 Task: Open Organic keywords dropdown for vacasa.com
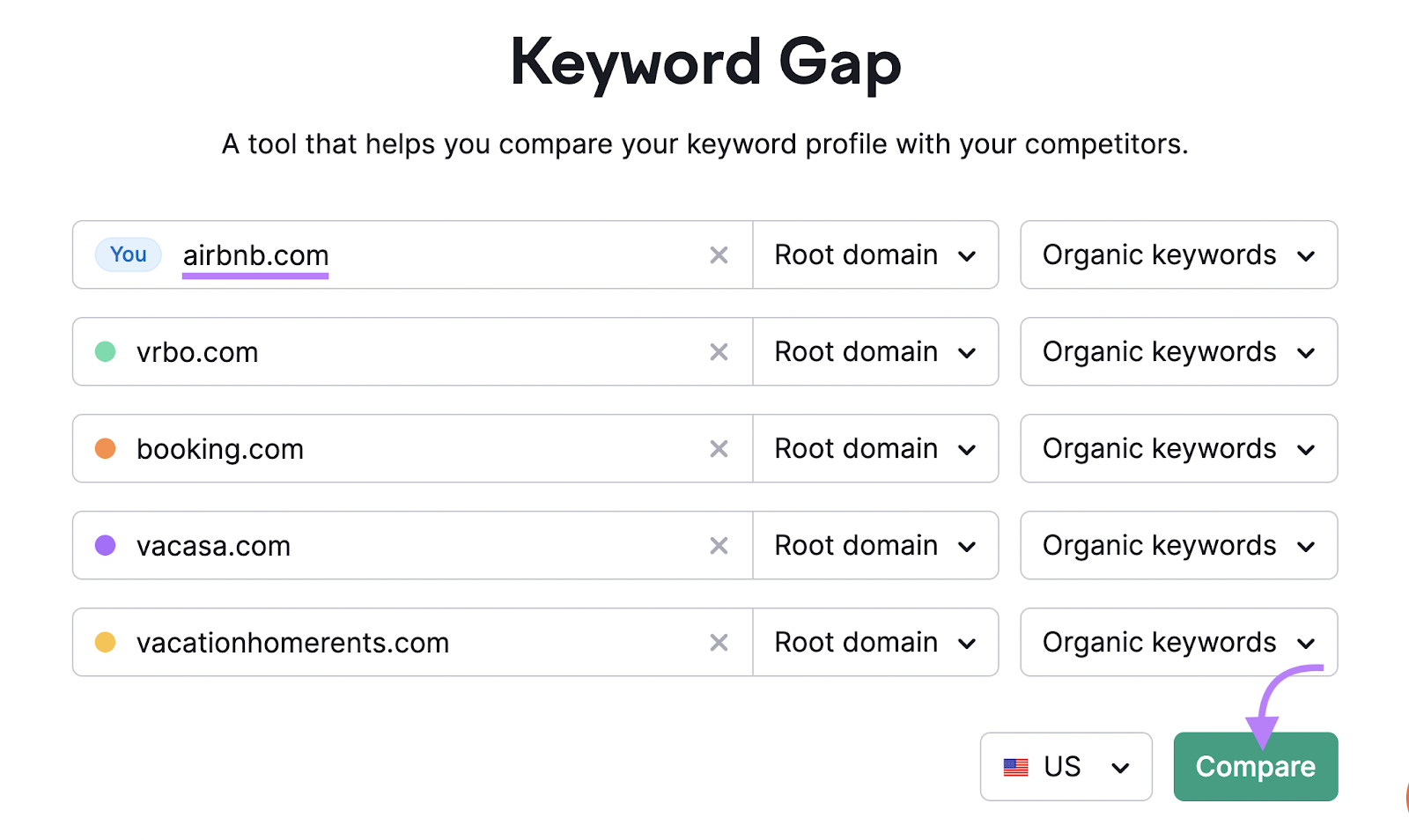pos(1178,545)
